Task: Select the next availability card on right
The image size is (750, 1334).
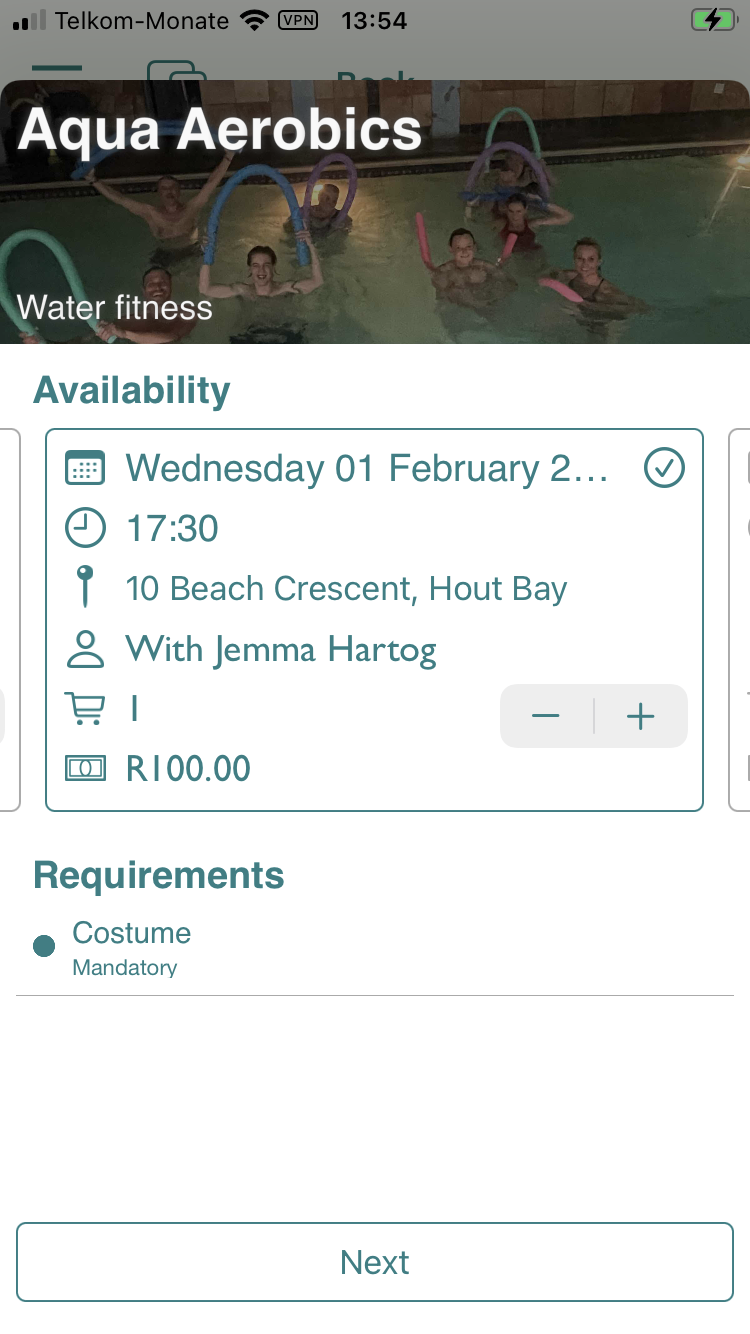Action: pos(740,620)
